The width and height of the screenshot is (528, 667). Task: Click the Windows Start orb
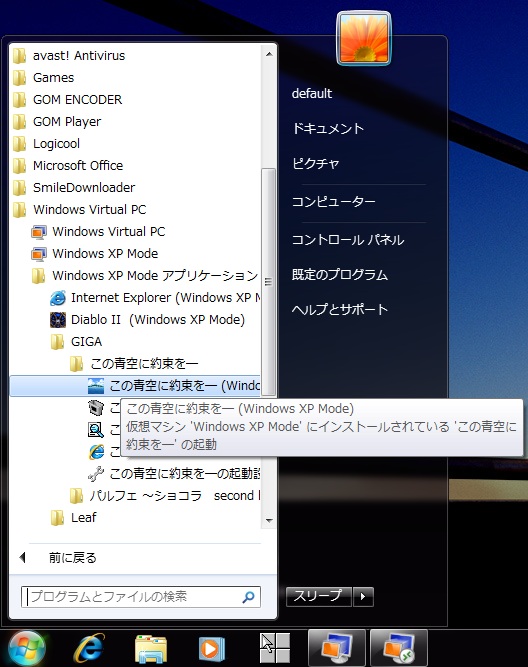click(x=27, y=649)
